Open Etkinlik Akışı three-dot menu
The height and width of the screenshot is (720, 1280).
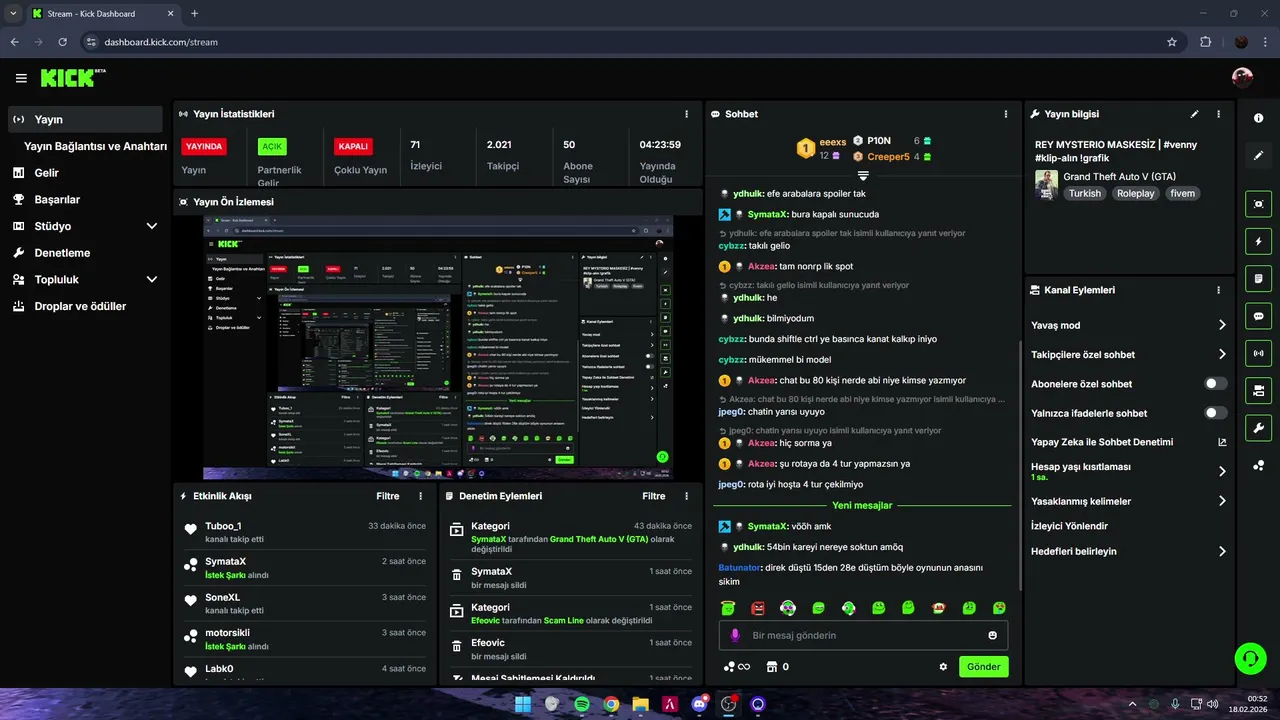click(x=420, y=496)
